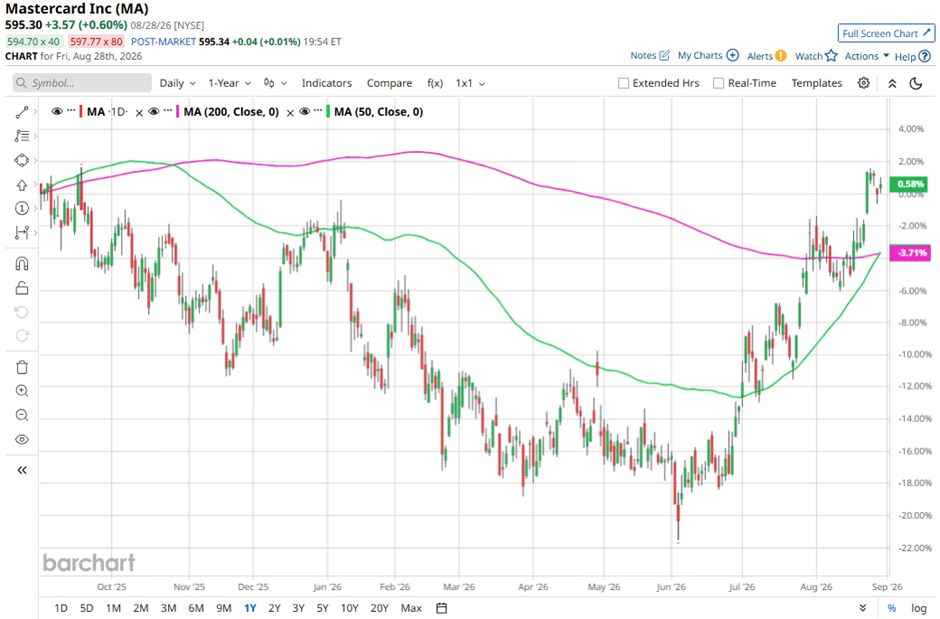Open chart settings gear icon

[863, 83]
